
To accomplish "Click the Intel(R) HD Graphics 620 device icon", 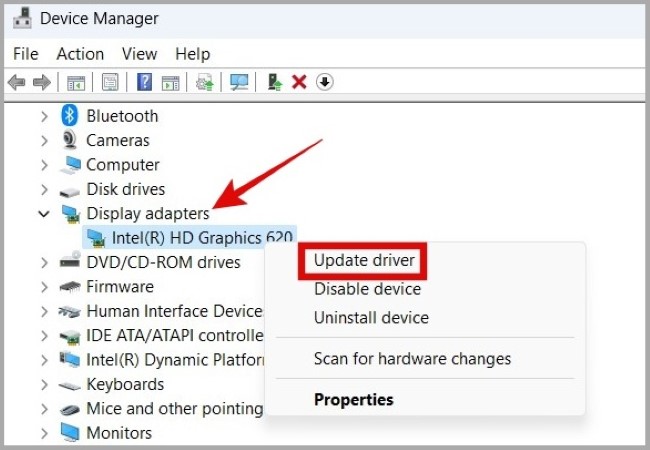I will (x=96, y=238).
